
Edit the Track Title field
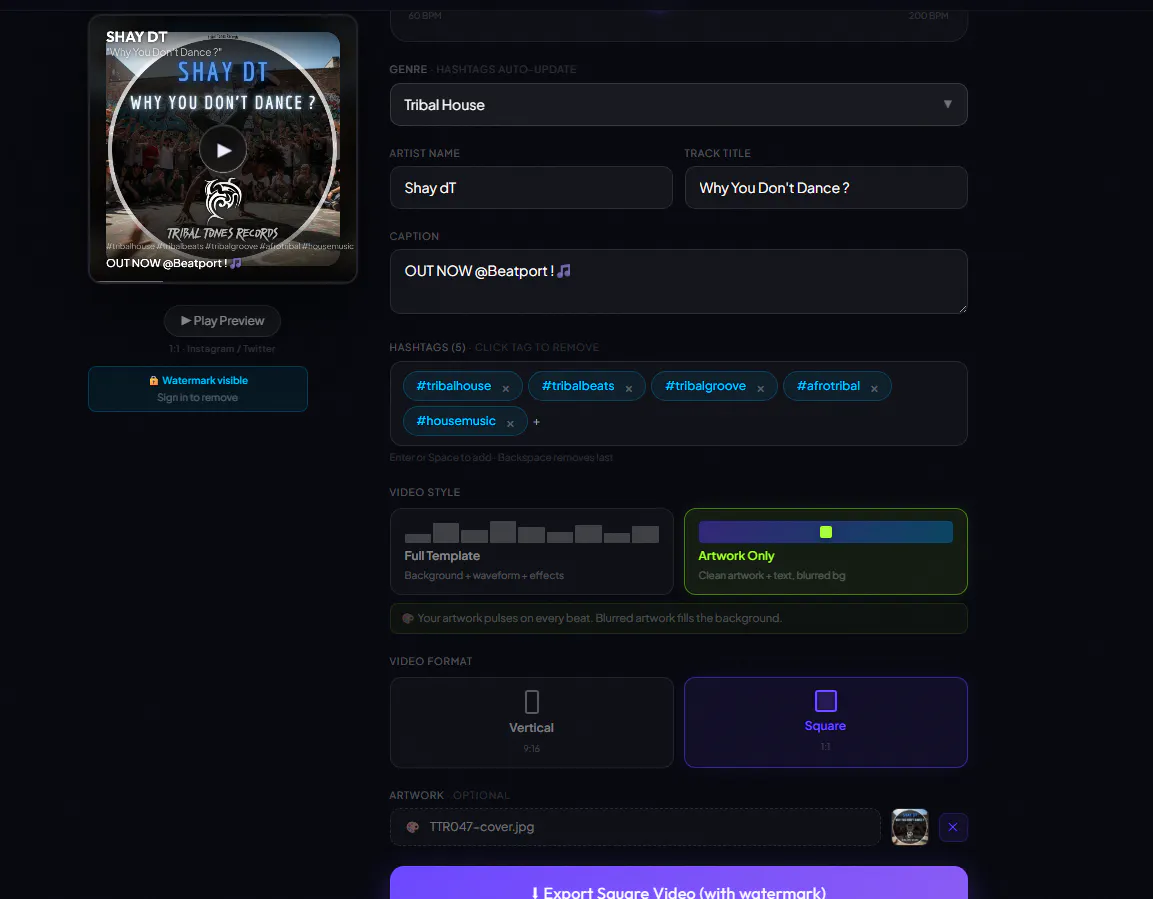[x=826, y=187]
